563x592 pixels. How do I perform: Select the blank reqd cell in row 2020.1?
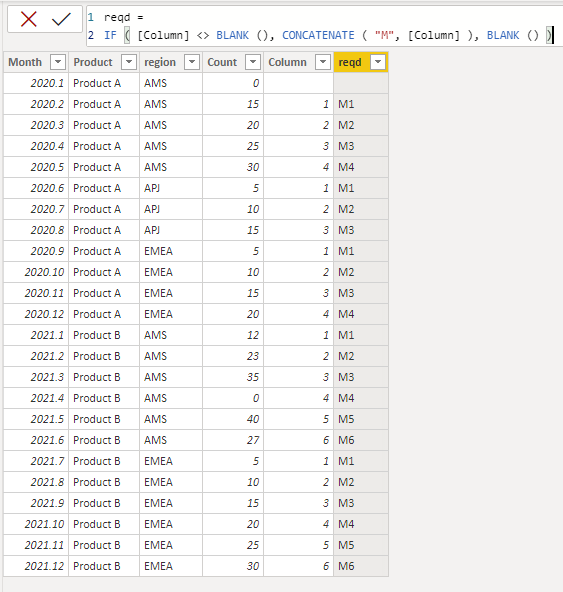click(x=361, y=83)
